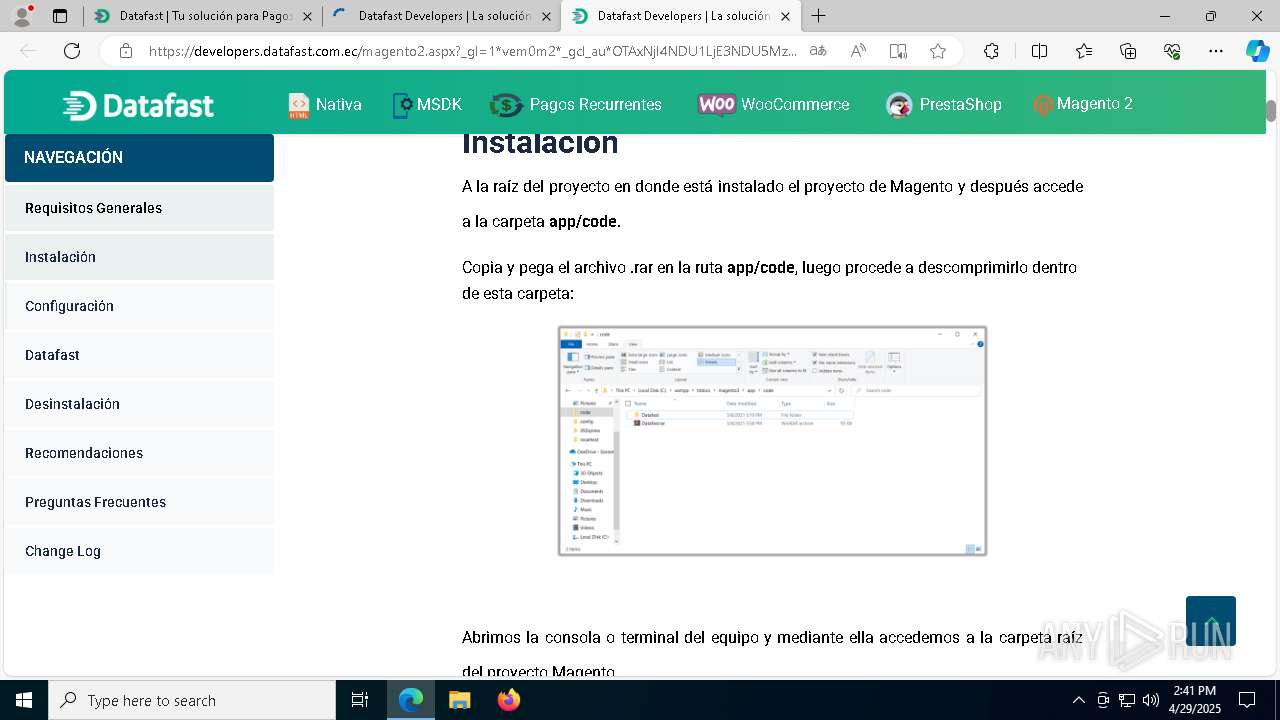Launch Firefox from the taskbar
The image size is (1280, 720).
pyautogui.click(x=509, y=700)
